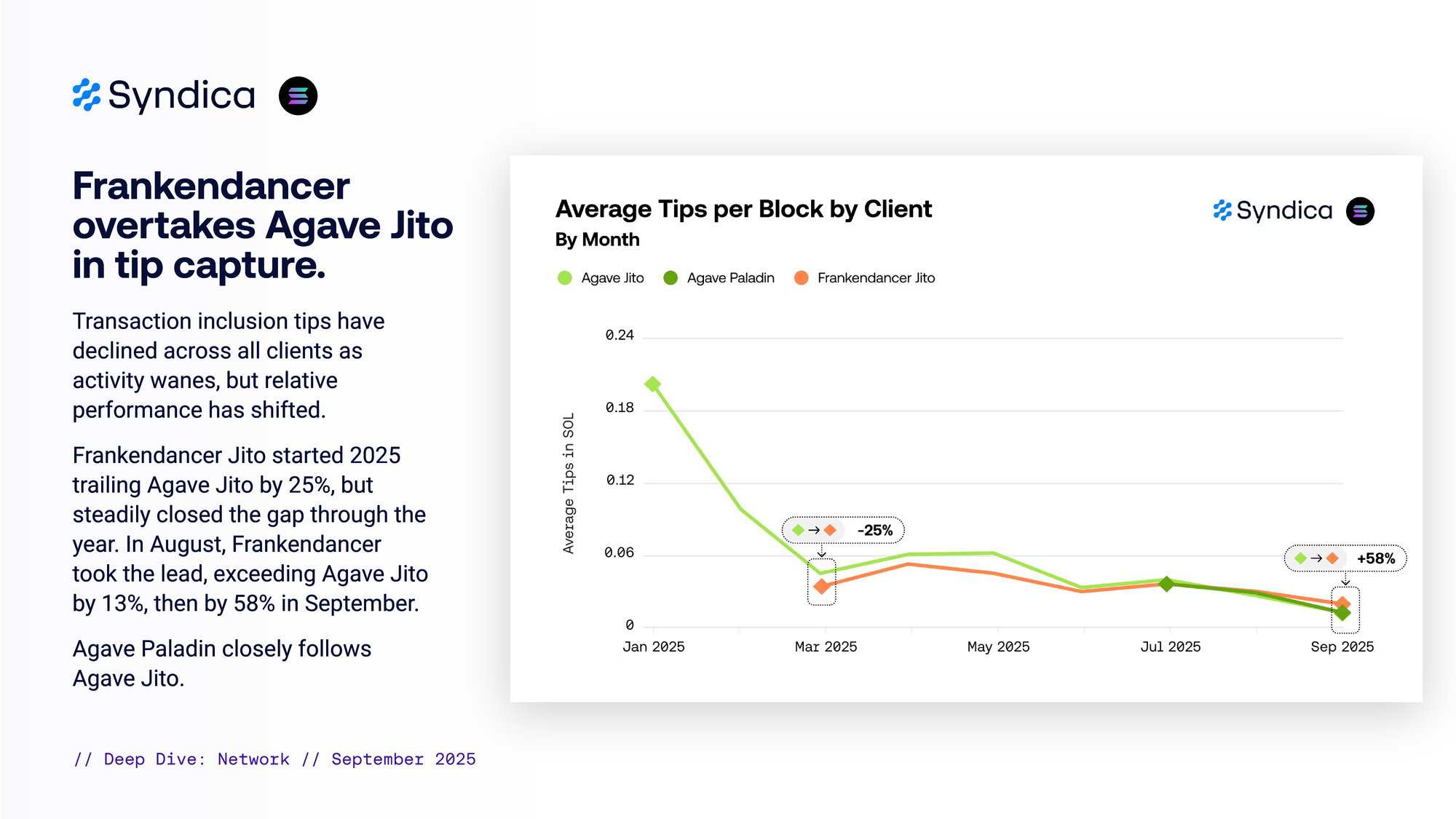Click the Average Tips per Block chart title
The image size is (1456, 819).
743,210
